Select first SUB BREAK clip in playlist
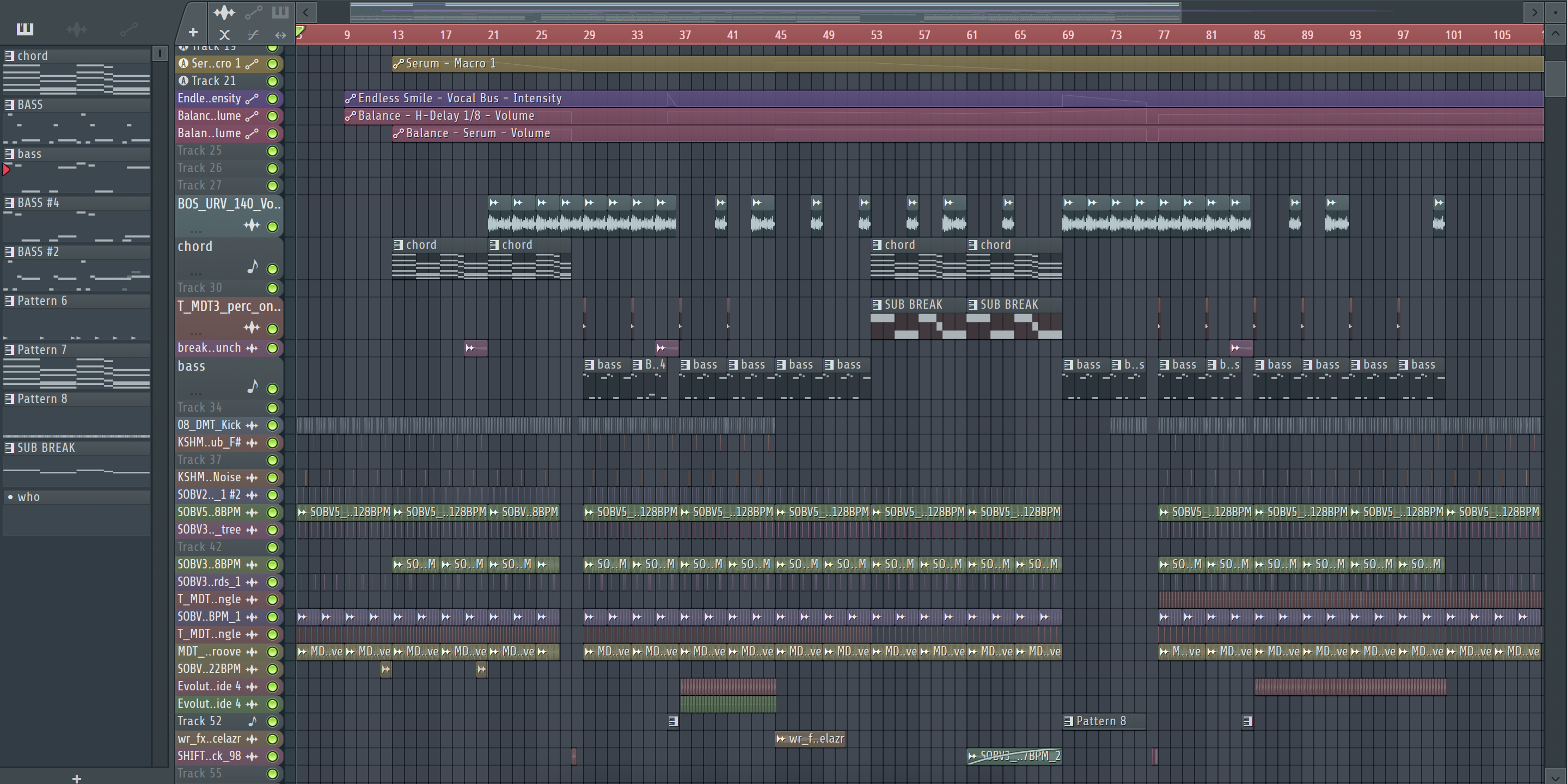The image size is (1567, 784). point(918,318)
